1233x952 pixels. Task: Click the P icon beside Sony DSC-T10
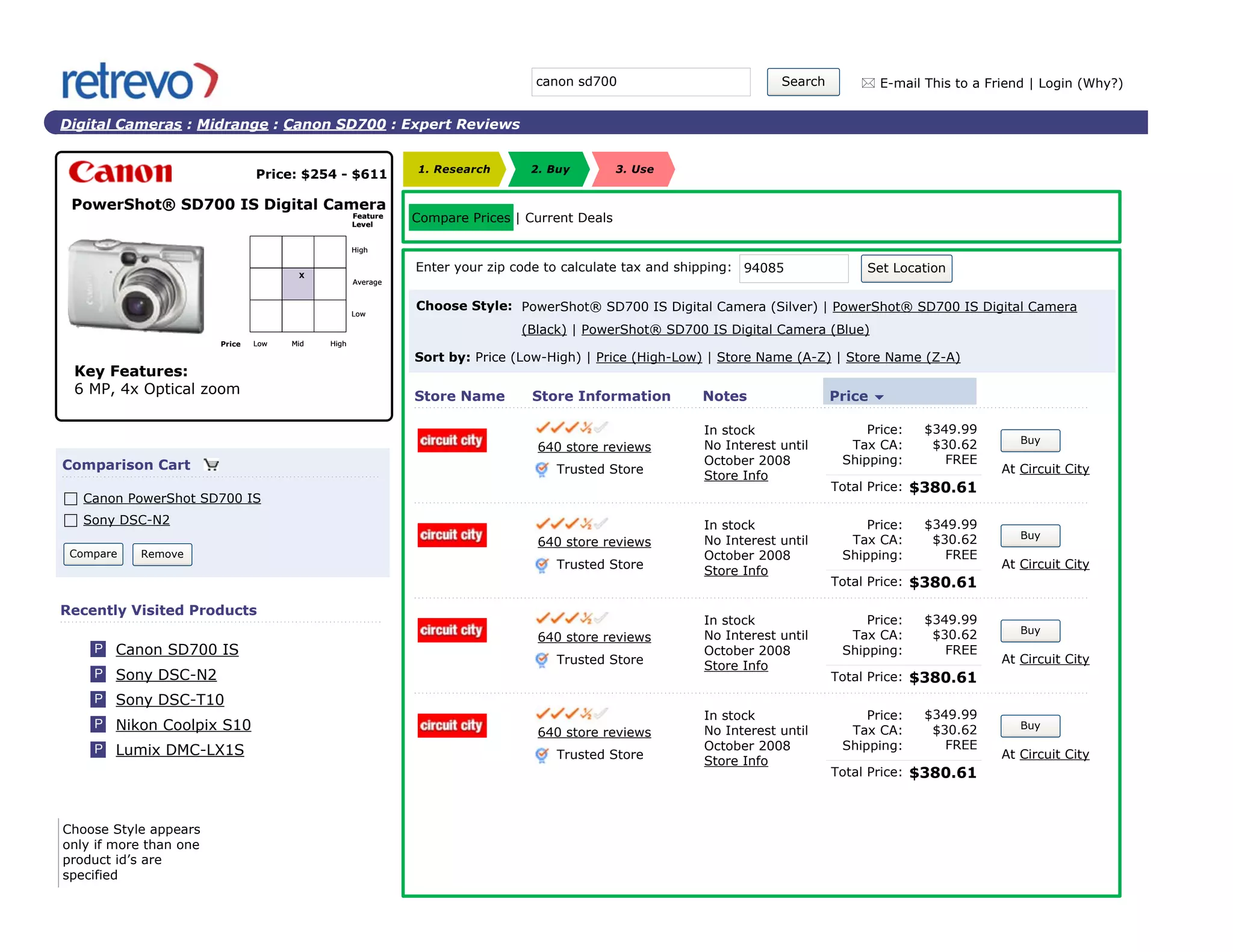98,699
